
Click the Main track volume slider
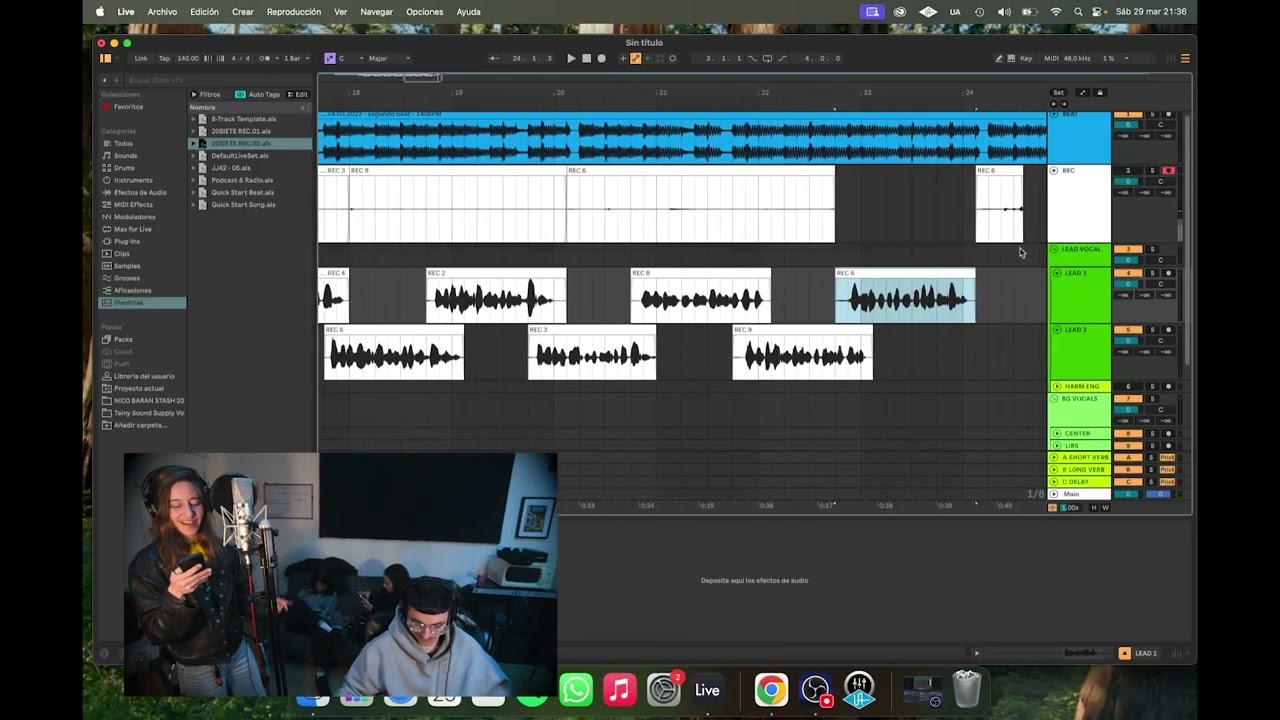pyautogui.click(x=1127, y=494)
